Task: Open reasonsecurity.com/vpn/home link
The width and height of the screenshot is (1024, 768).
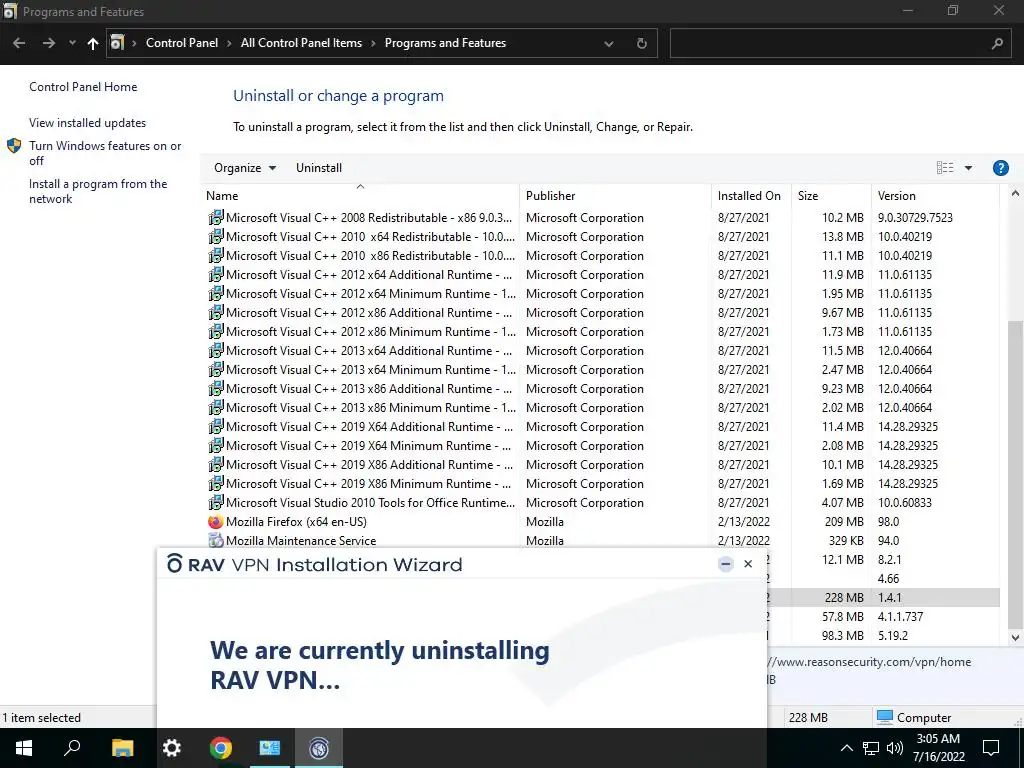Action: point(869,662)
